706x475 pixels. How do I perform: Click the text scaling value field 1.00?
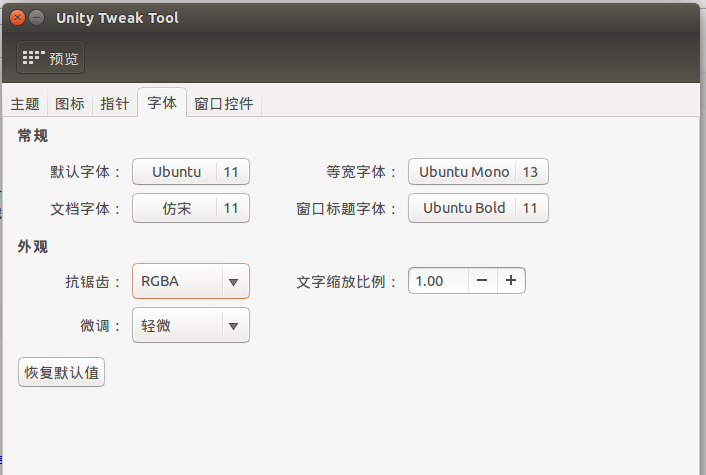coord(439,280)
